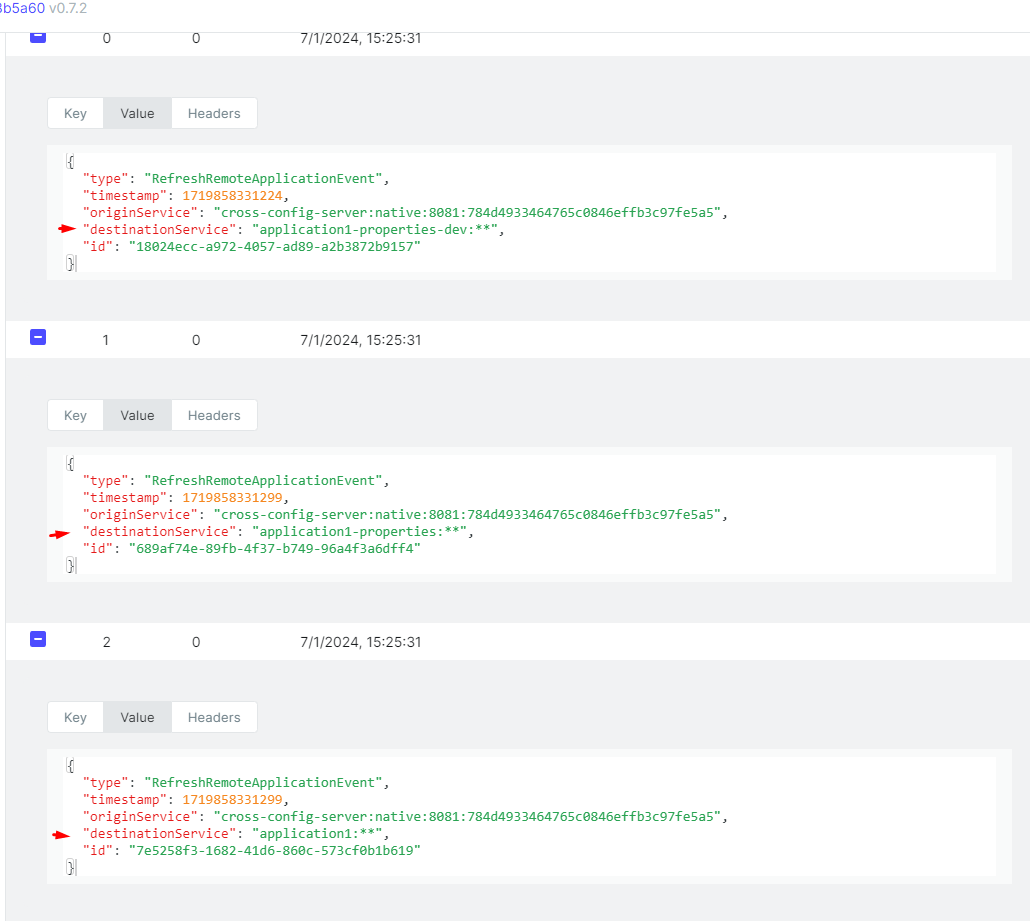The height and width of the screenshot is (921, 1030).
Task: Click type "RefreshRemoteApplicationEvent" in message 2
Action: 263,782
